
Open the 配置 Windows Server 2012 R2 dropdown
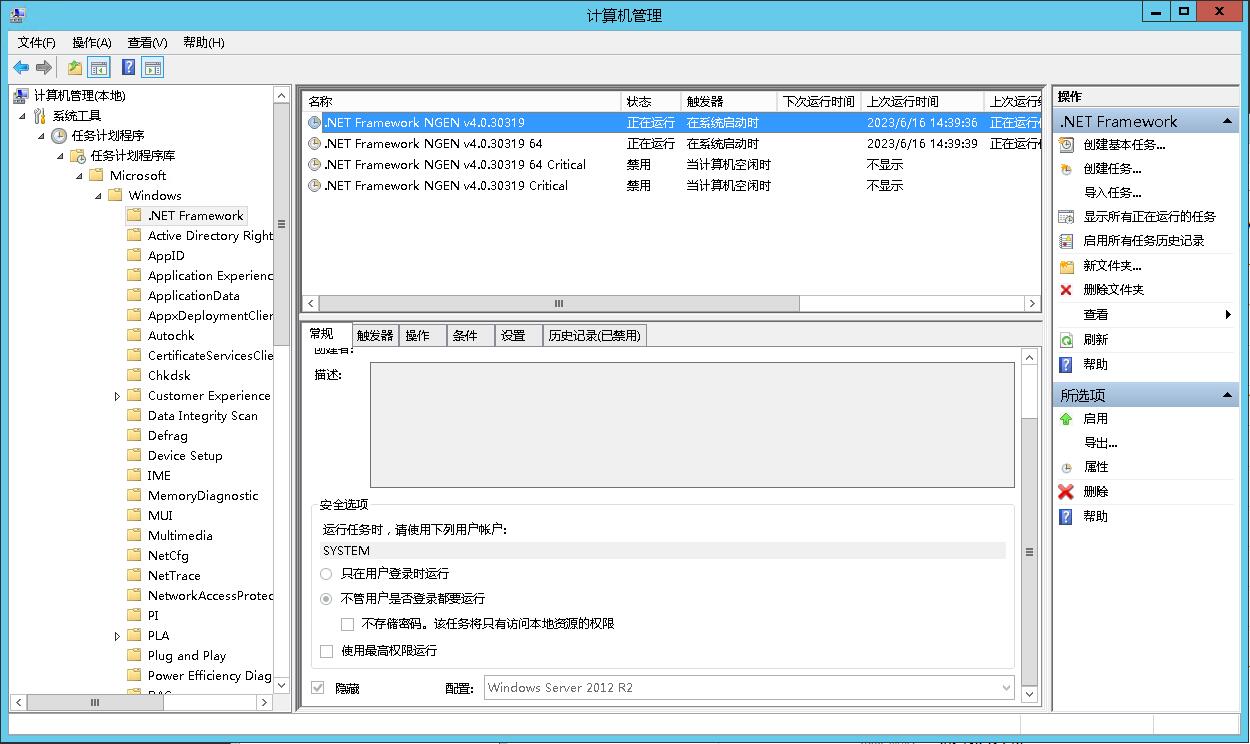1006,688
